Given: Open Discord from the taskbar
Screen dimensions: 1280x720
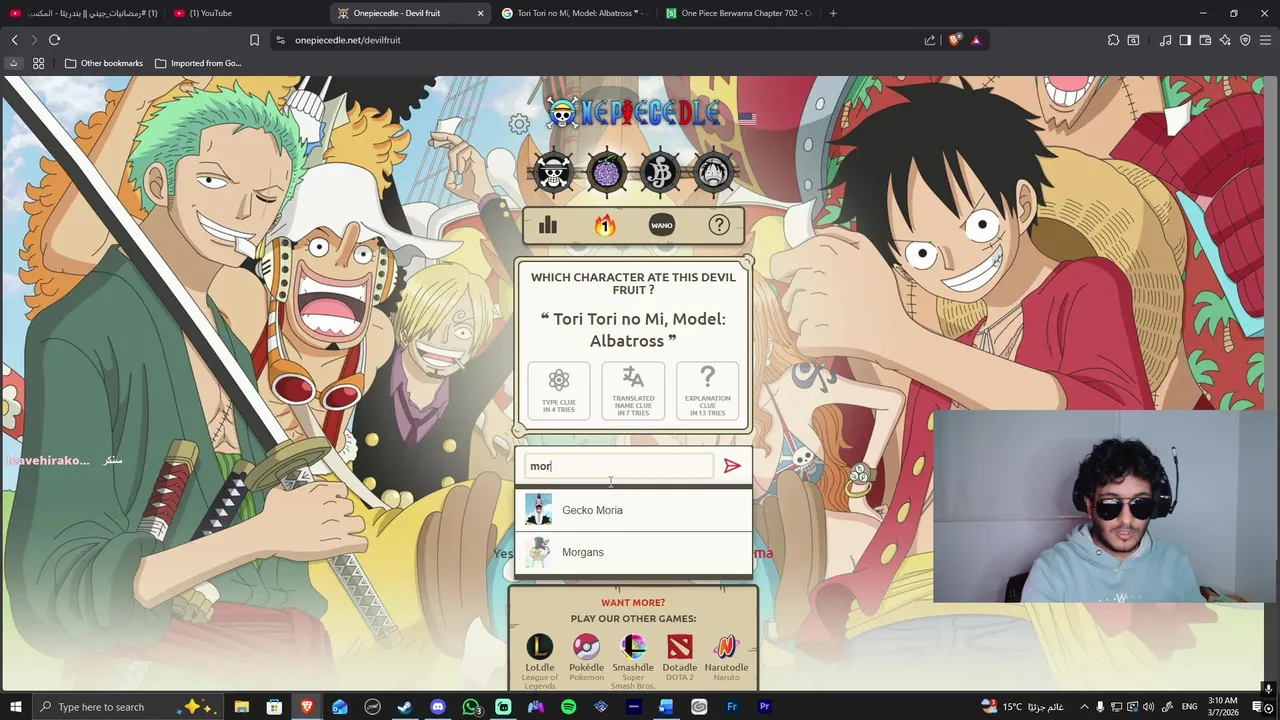Looking at the screenshot, I should click(x=438, y=707).
